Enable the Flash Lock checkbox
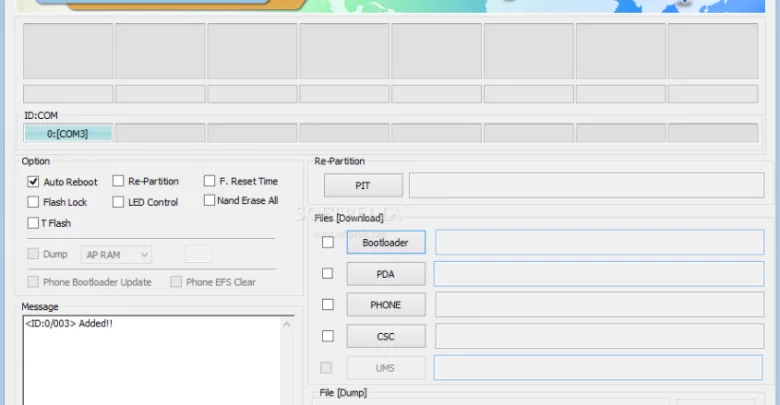This screenshot has width=780, height=405. [x=34, y=202]
